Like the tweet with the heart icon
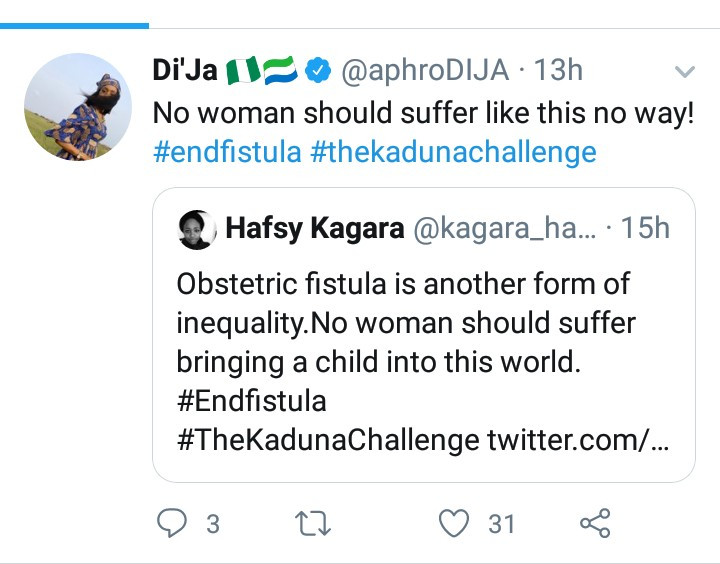Screen dimensions: 720x564 [x=455, y=523]
